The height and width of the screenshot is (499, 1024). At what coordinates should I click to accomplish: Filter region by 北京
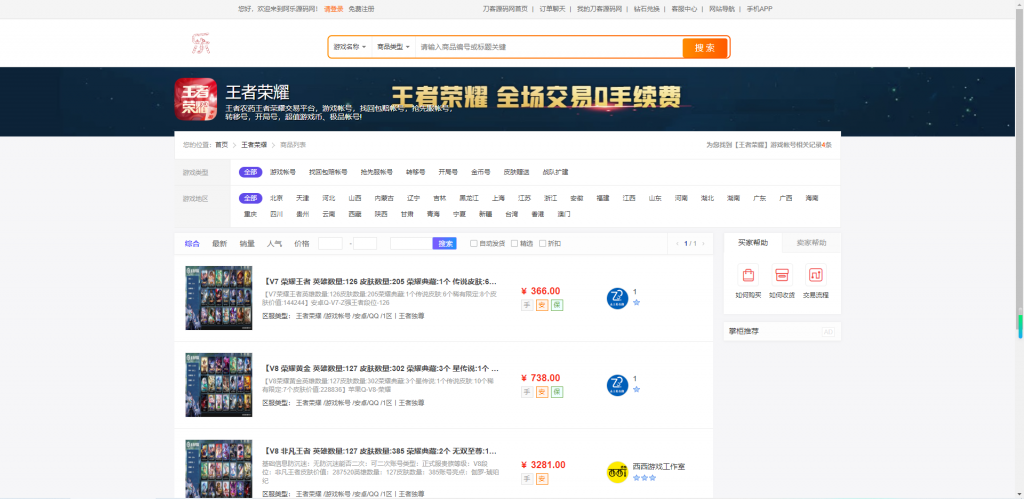tap(276, 198)
